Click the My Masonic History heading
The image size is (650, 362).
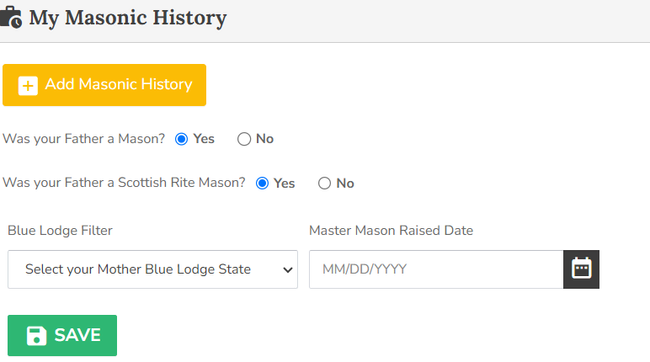(128, 18)
